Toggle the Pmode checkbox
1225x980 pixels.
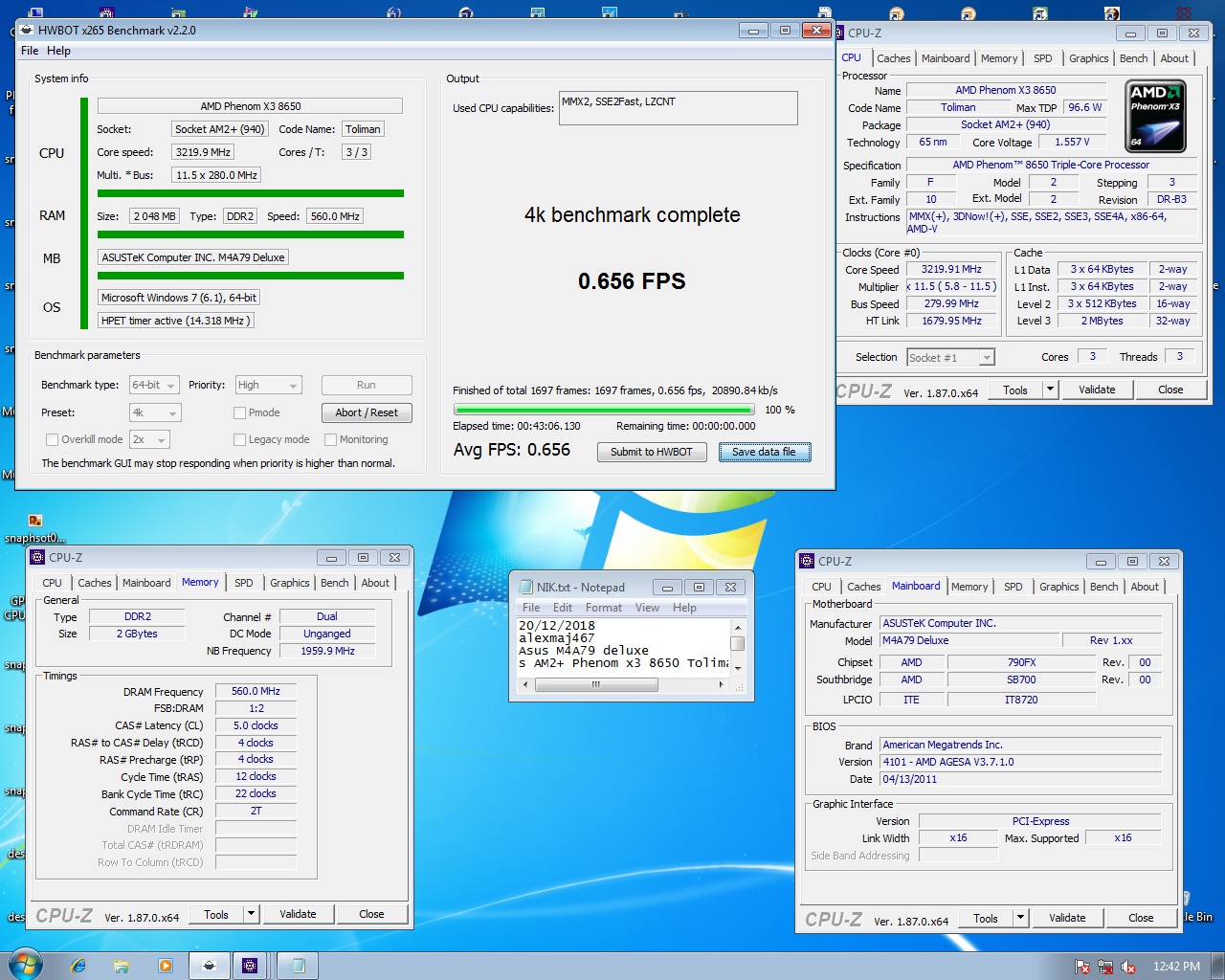(240, 412)
